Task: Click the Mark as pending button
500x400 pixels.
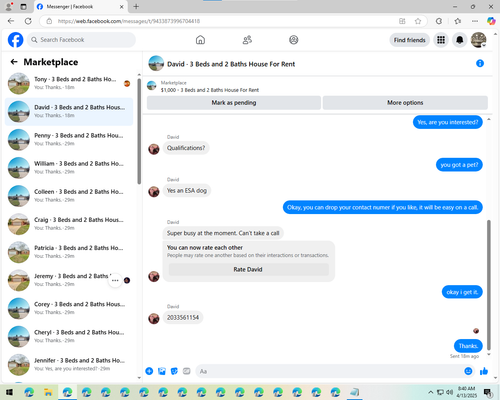Action: click(234, 103)
